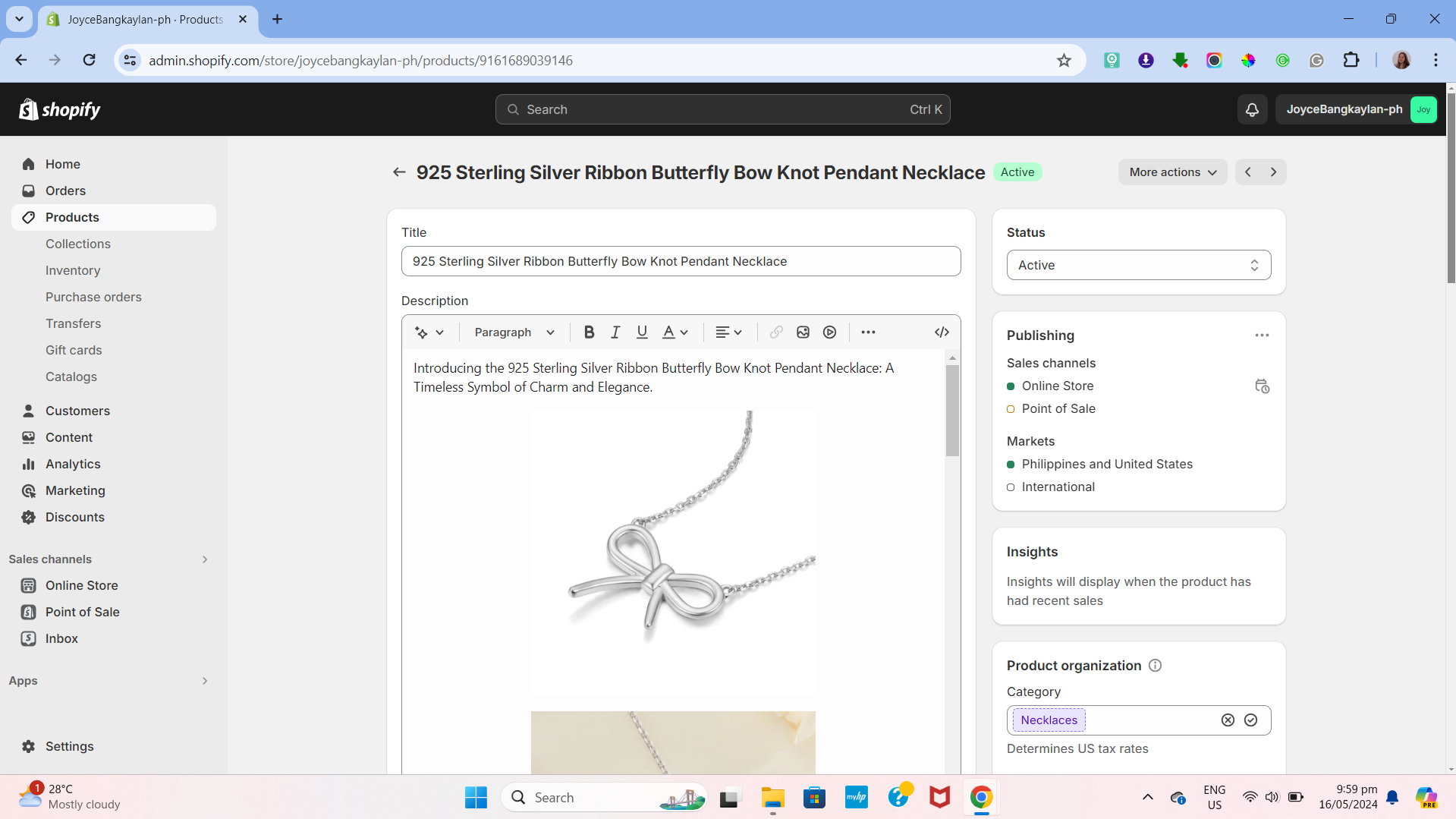Show HTML code view

942,332
